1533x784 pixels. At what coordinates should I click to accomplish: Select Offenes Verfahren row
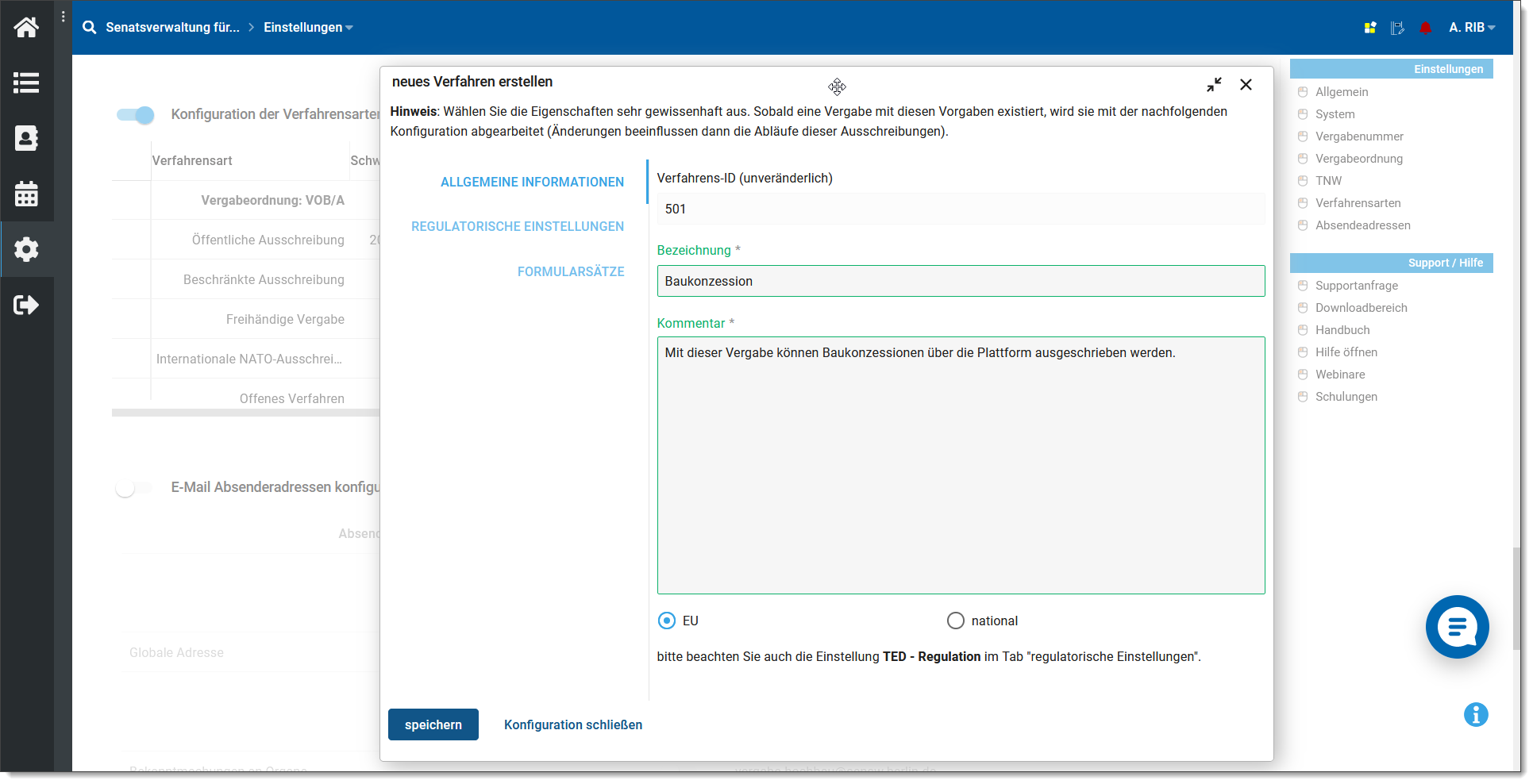click(x=246, y=397)
